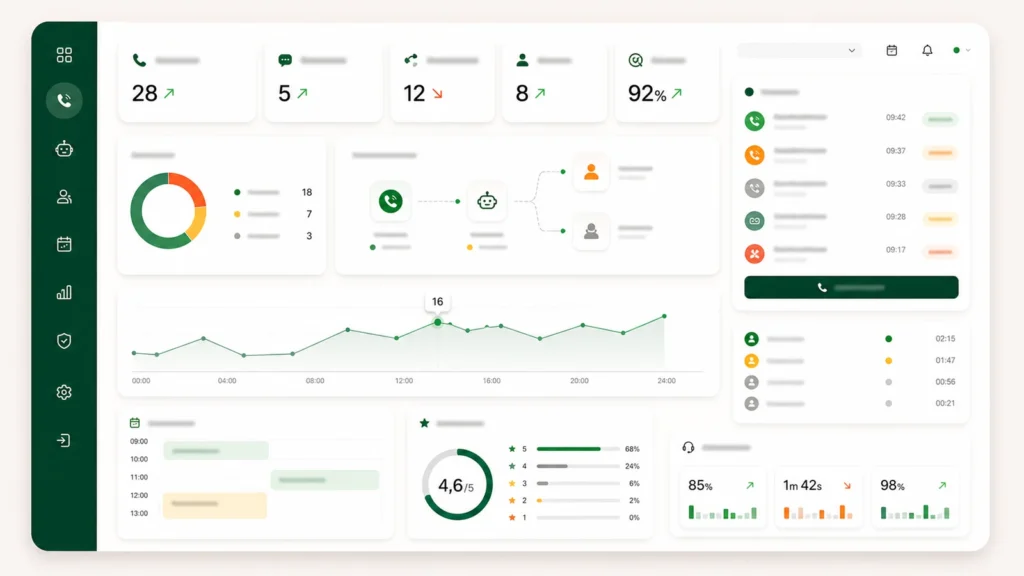Screen dimensions: 1024x576
Task: Select the 09:42 call entry
Action: [x=851, y=121]
